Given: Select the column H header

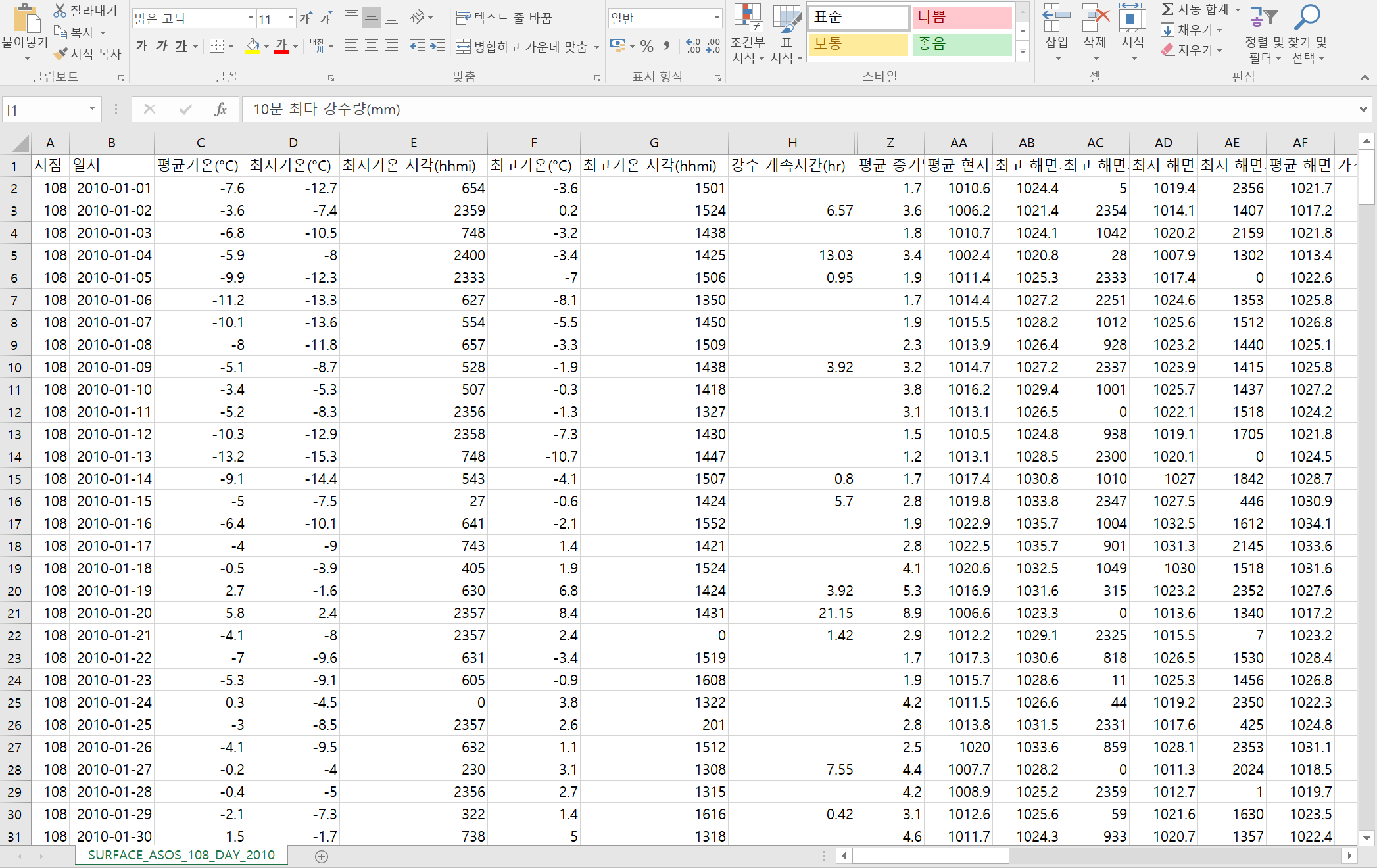Looking at the screenshot, I should click(792, 143).
